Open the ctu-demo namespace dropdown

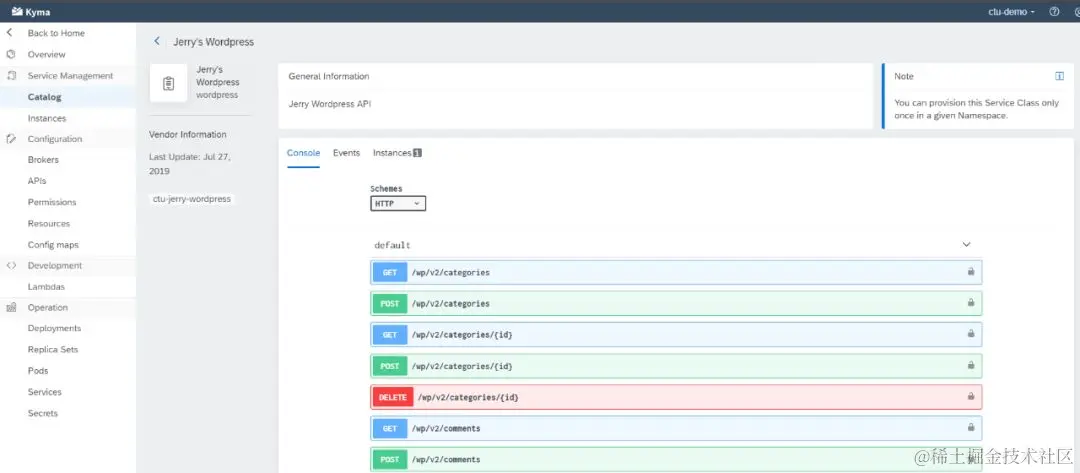(x=1010, y=12)
